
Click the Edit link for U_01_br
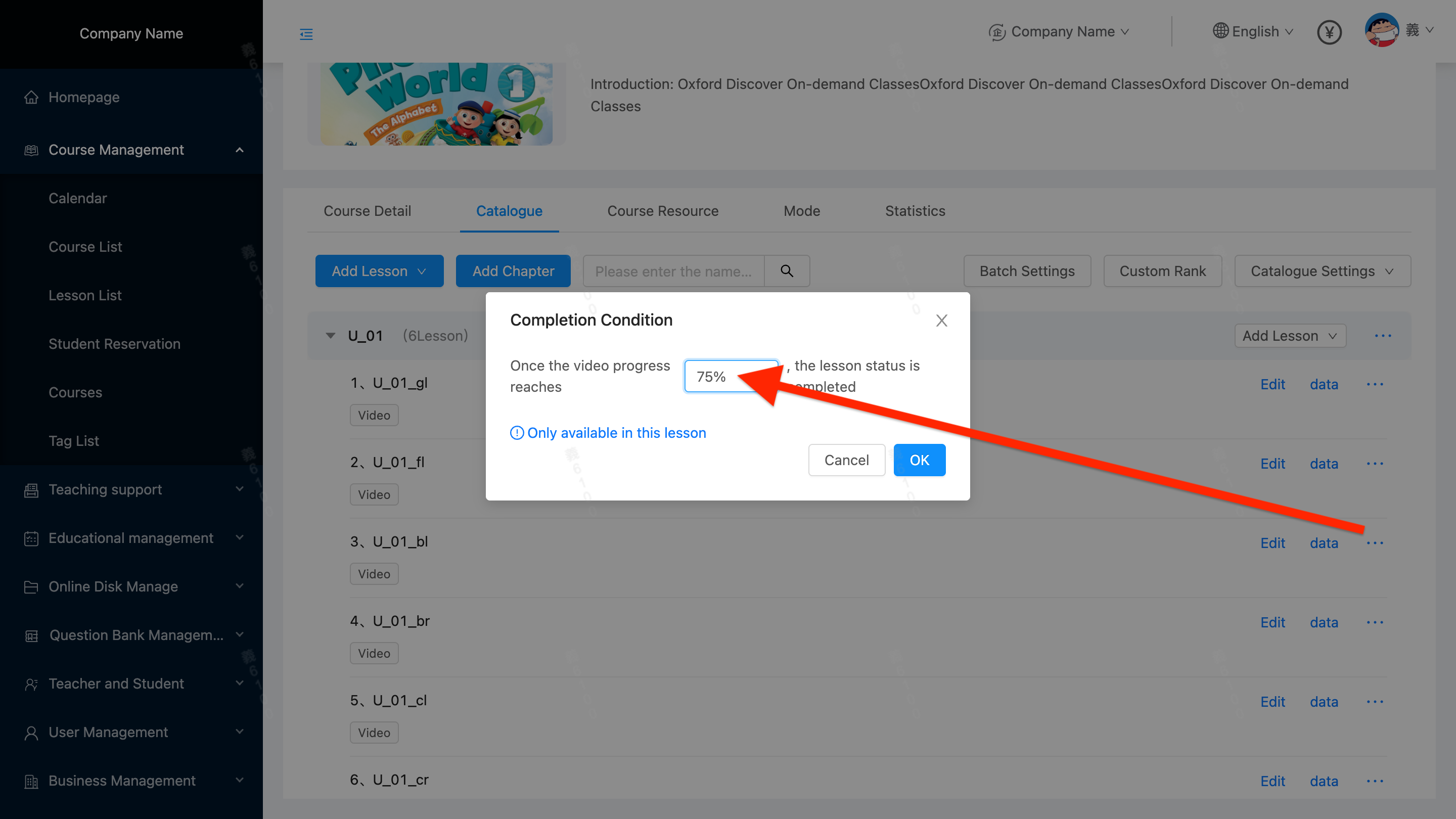(1272, 622)
